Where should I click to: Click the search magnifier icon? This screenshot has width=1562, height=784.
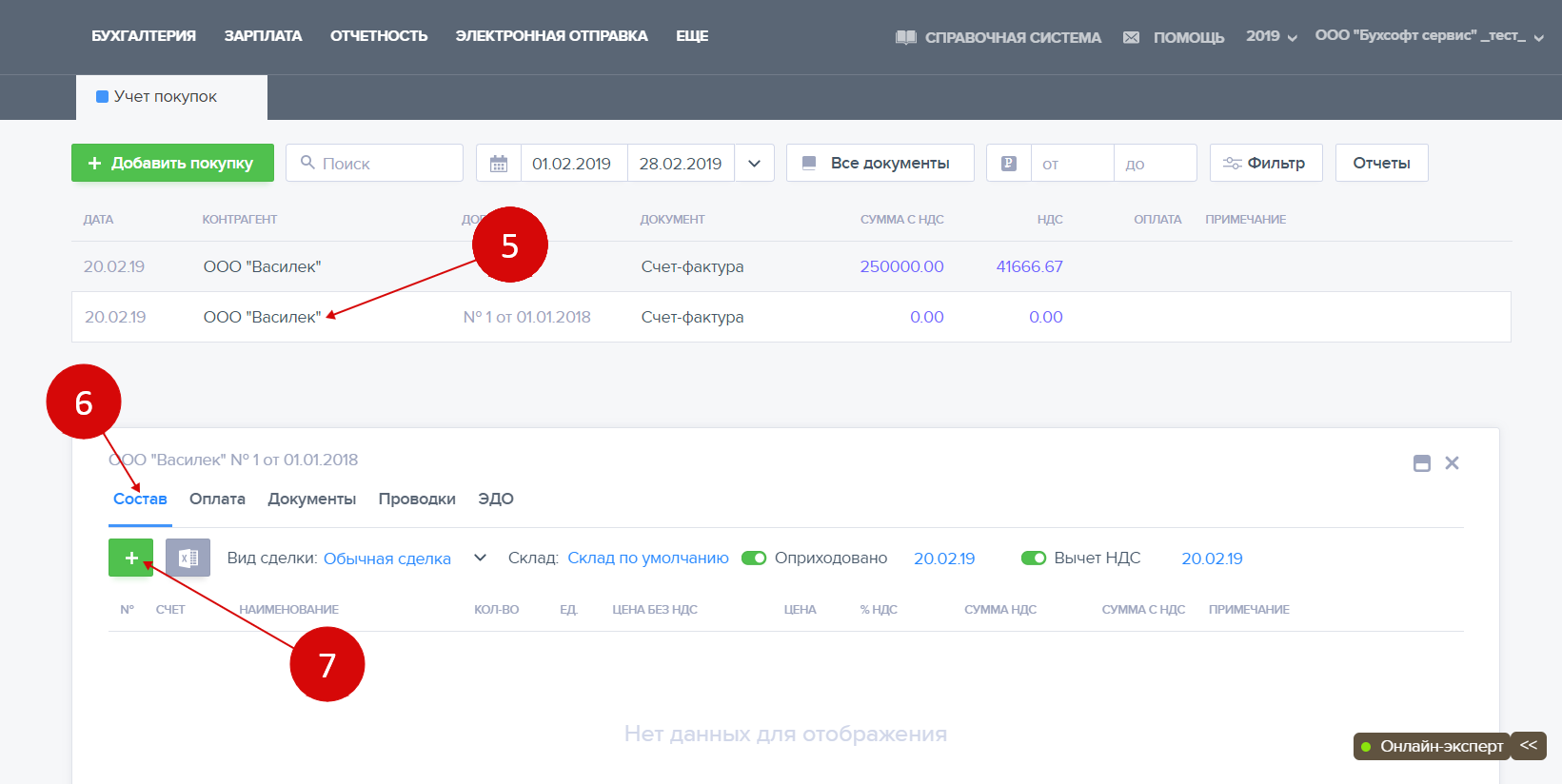coord(307,163)
